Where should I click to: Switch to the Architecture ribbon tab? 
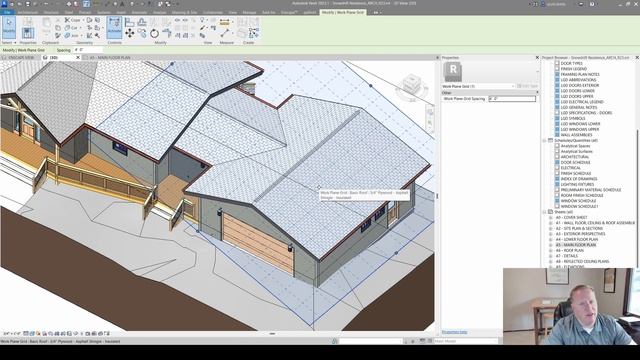(28, 12)
